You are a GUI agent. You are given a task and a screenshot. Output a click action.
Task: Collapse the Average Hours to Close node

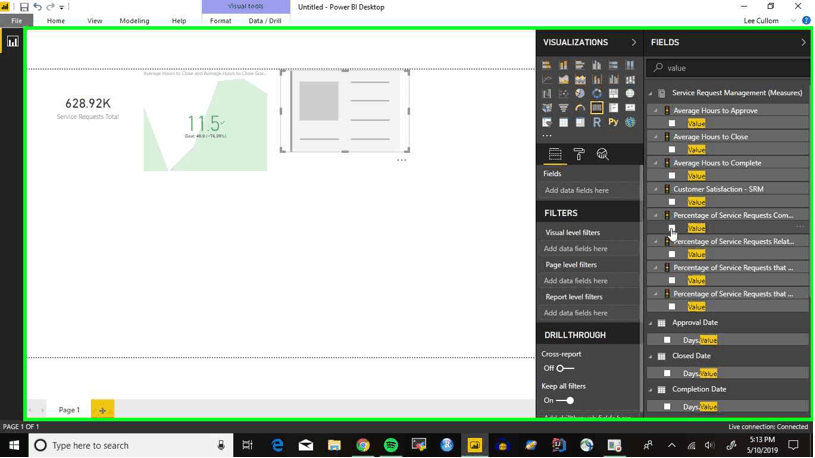pyautogui.click(x=656, y=137)
